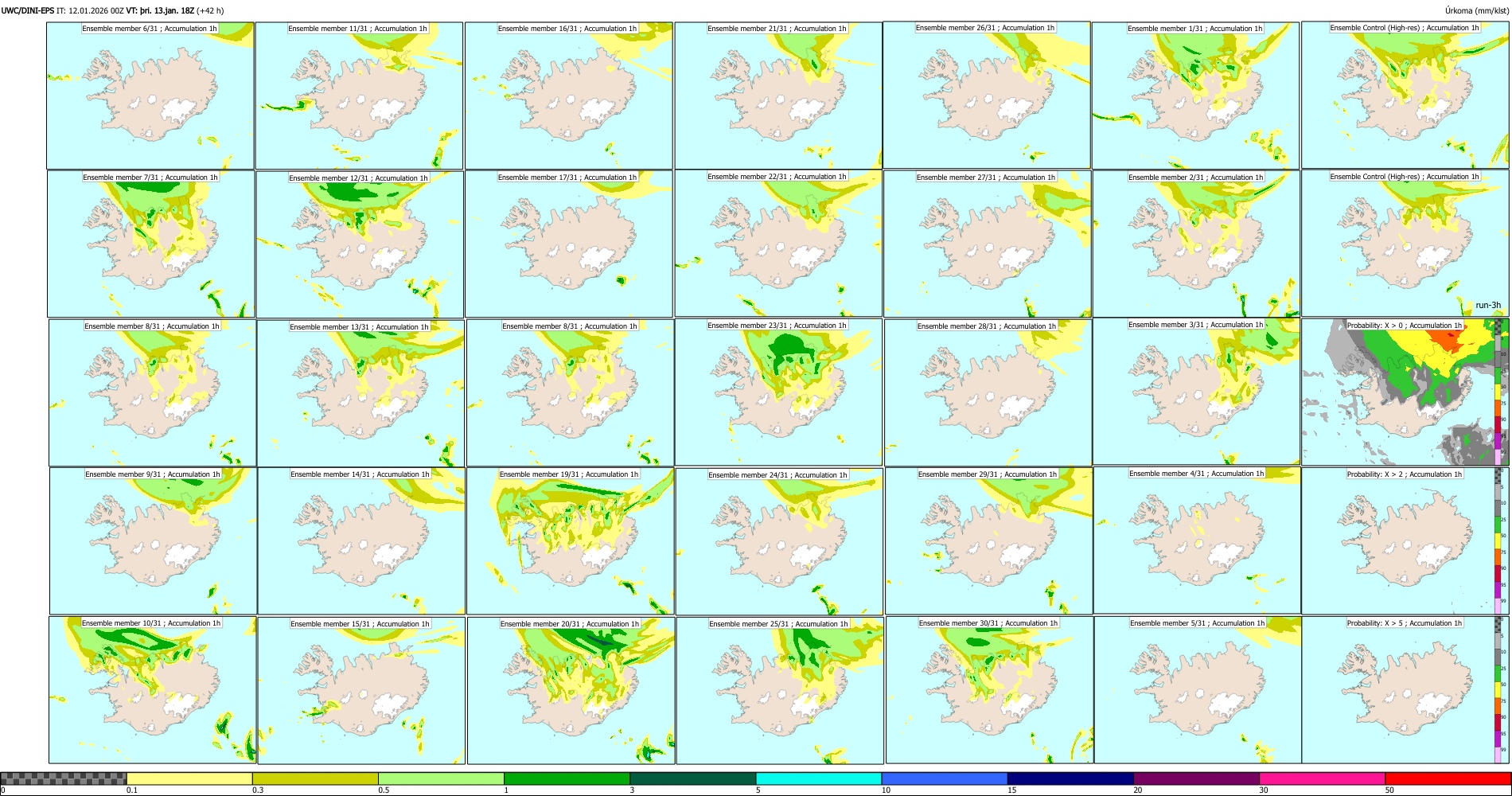Select the Ensemble member 3/31 map panel
The image size is (1512, 796).
coord(1196,392)
